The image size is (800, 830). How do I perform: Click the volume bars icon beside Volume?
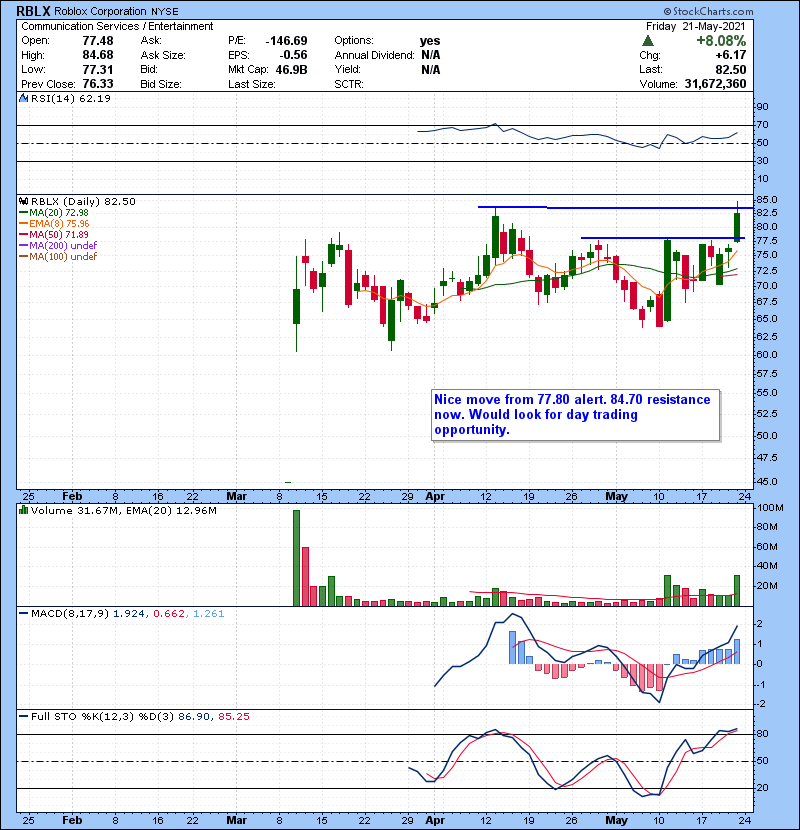pos(24,510)
